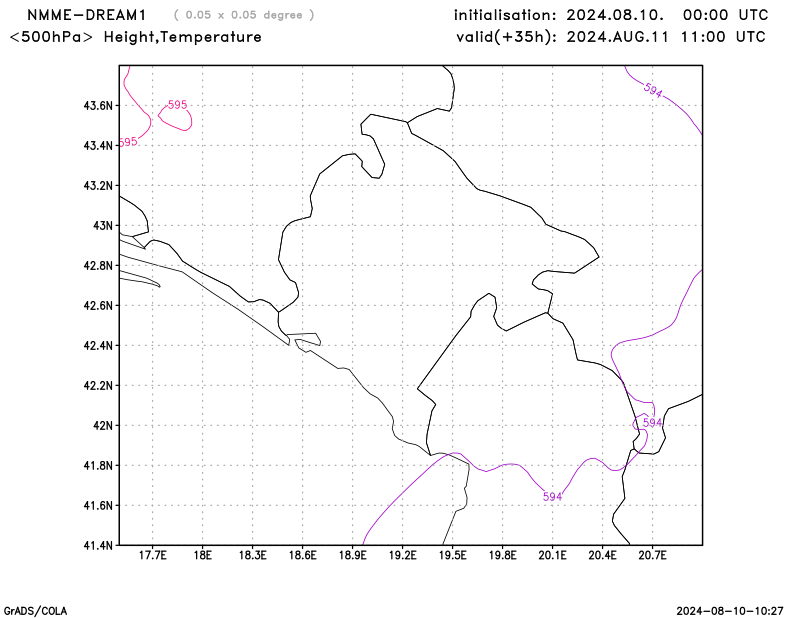Select the 594 contour label beside the 42N gridline
Screen dimensions: 800x618
[653, 423]
